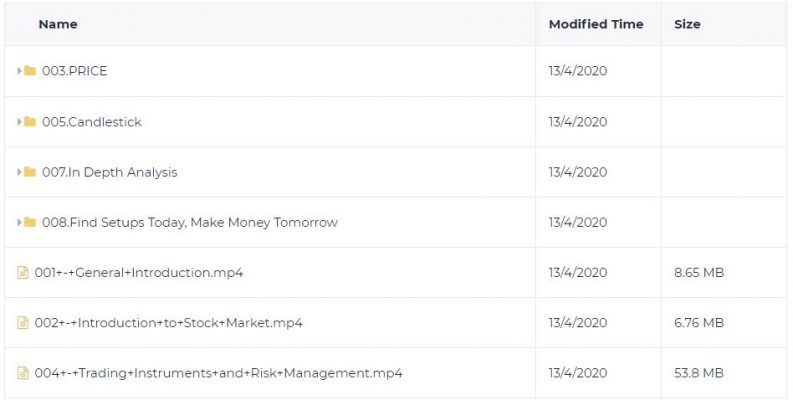Click the 008.Find Setups Today folder icon
Screen dimensions: 793x400
[30, 222]
